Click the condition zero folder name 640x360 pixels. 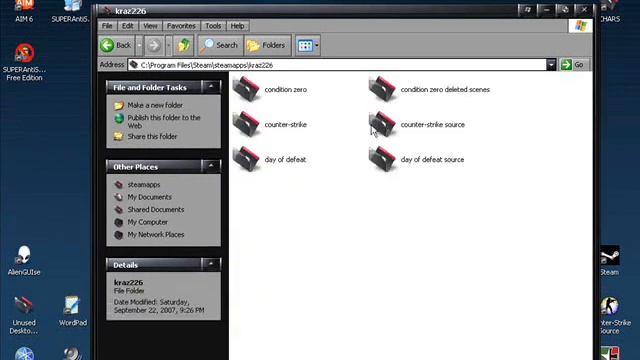click(x=285, y=89)
